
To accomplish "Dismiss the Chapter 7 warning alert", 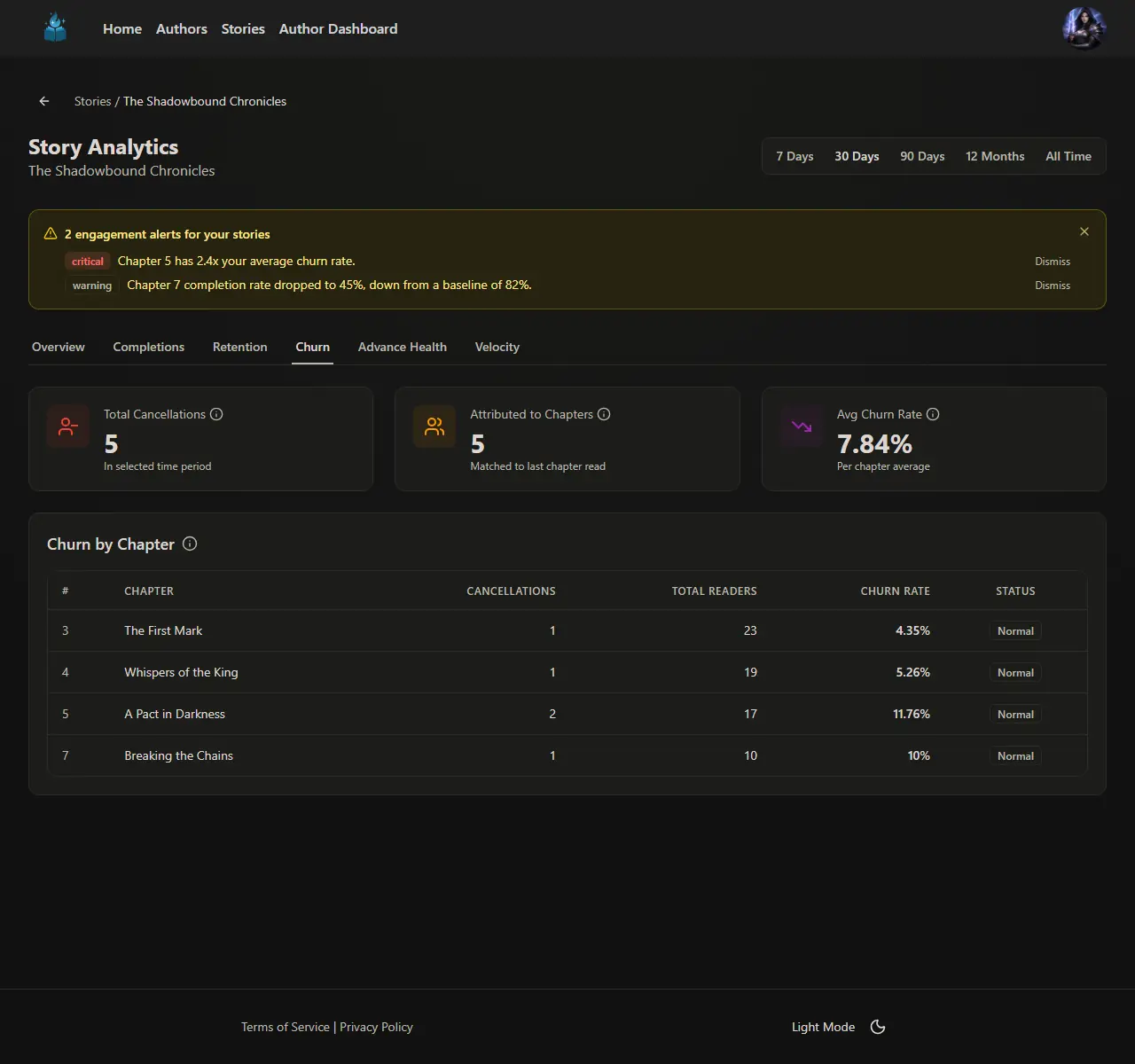I will (x=1052, y=286).
